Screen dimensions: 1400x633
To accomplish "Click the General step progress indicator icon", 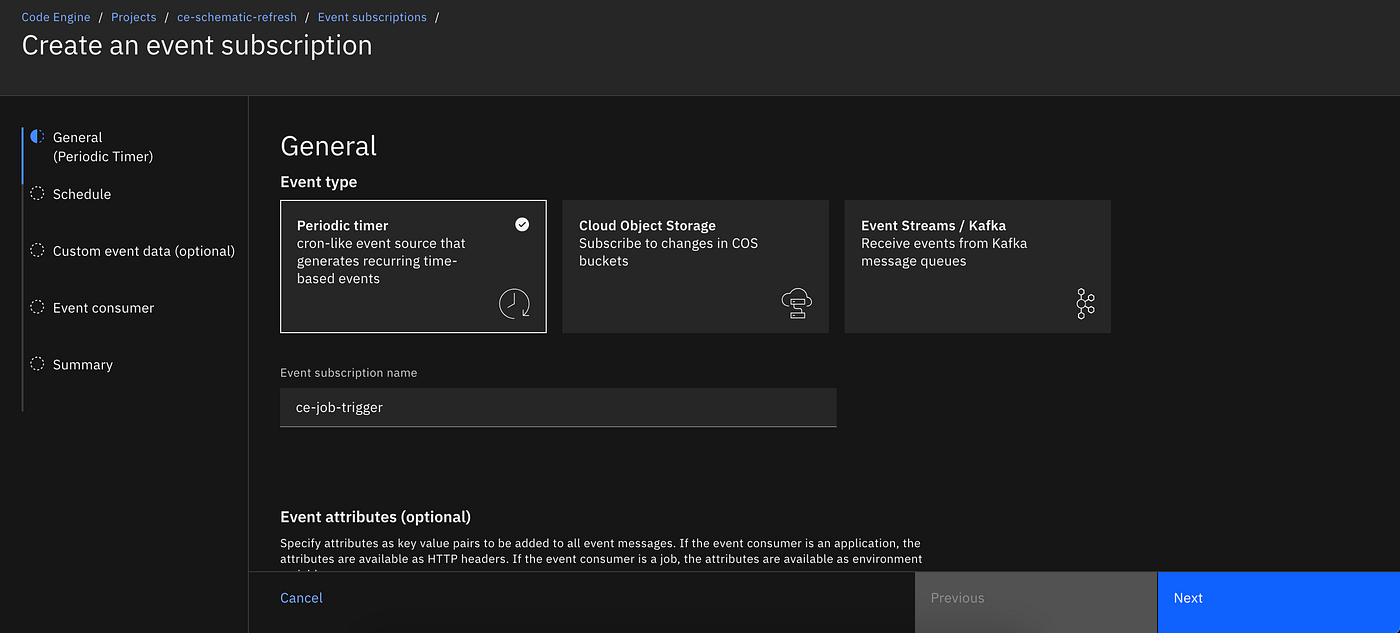I will pyautogui.click(x=37, y=136).
